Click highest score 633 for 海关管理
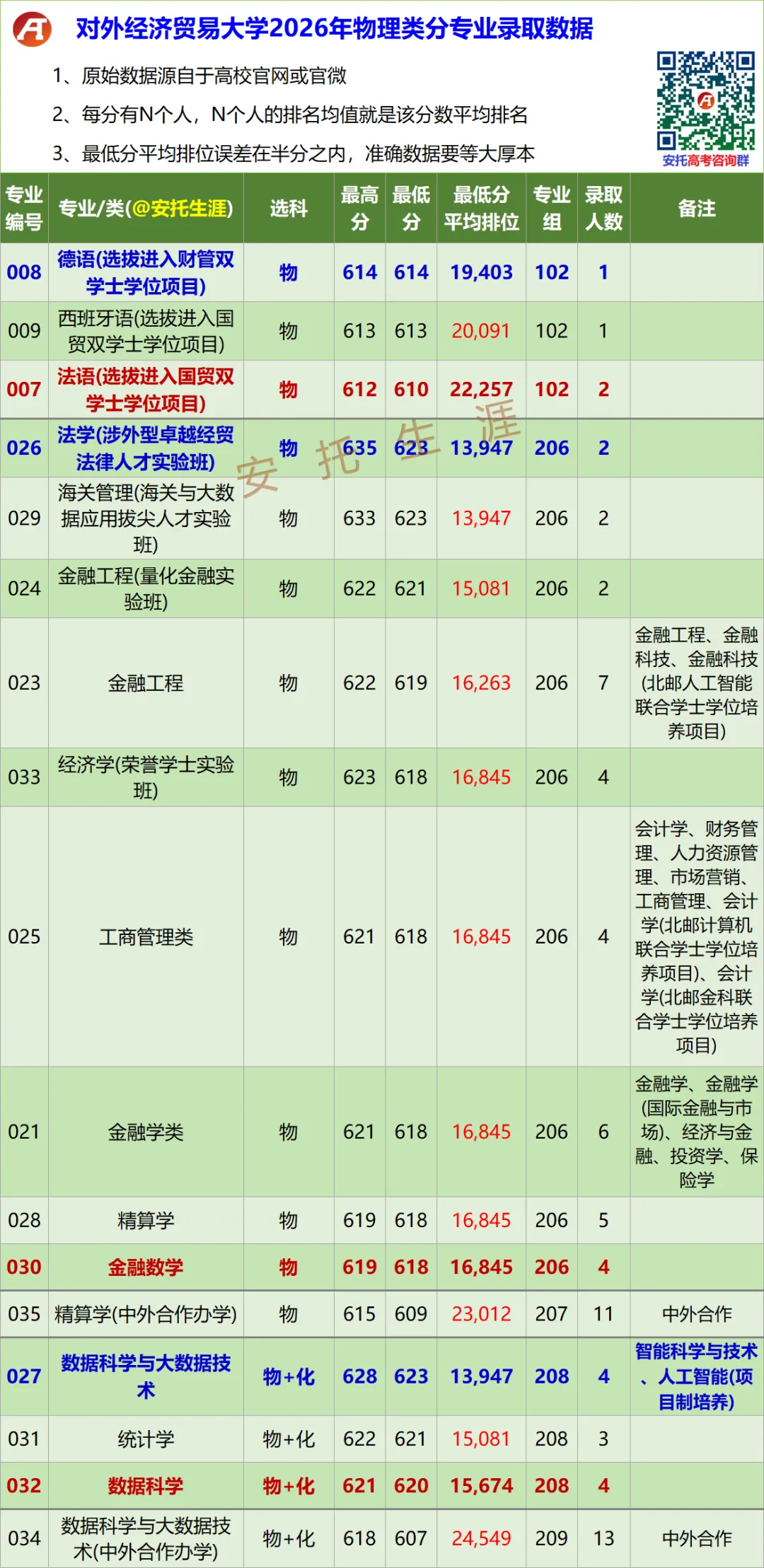The height and width of the screenshot is (1568, 764). coord(359,518)
